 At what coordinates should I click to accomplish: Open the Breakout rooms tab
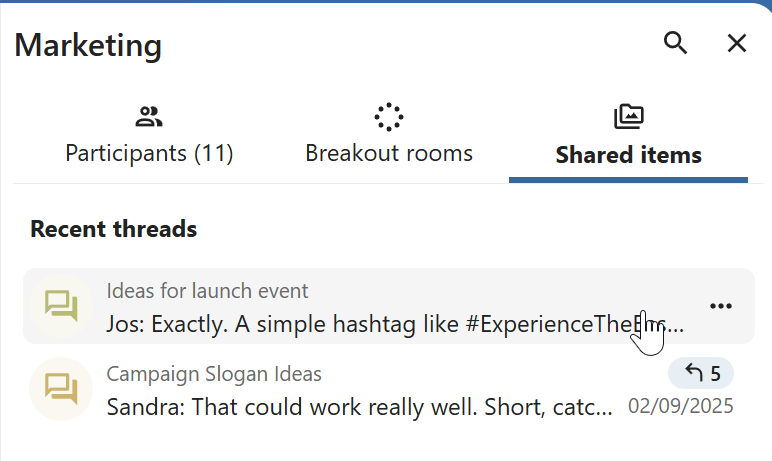tap(388, 153)
